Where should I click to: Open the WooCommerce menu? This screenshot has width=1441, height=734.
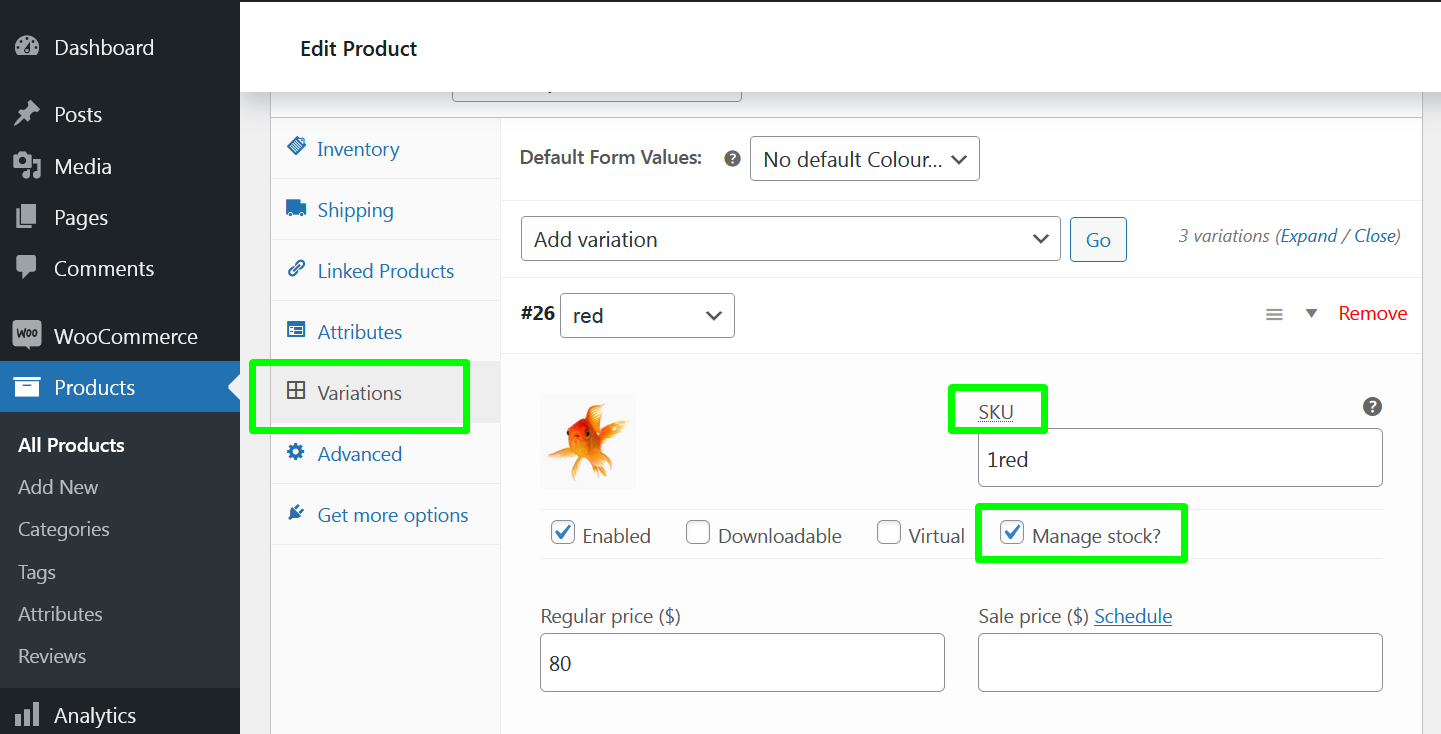pos(120,336)
